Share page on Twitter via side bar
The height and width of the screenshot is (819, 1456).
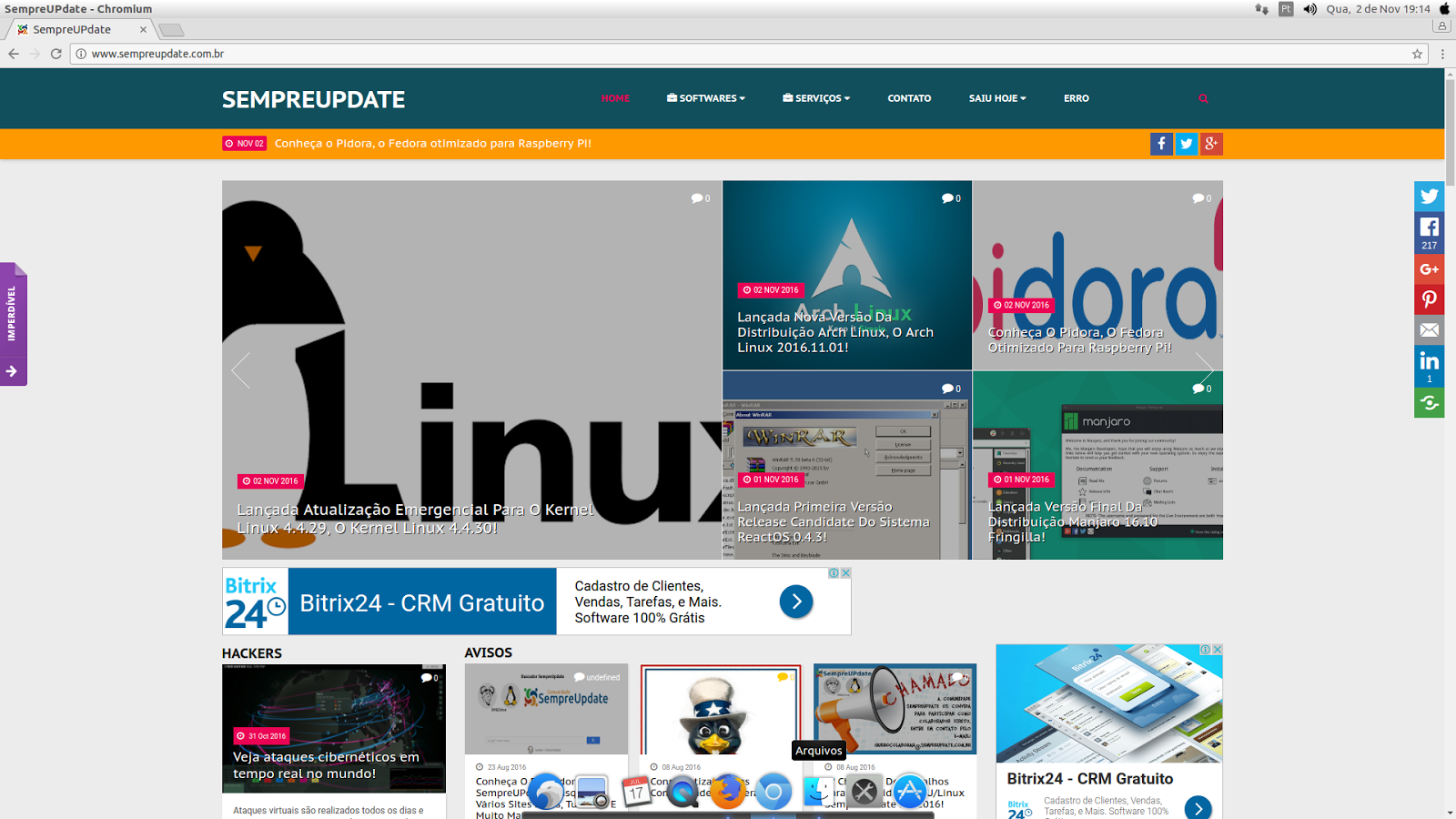tap(1430, 196)
